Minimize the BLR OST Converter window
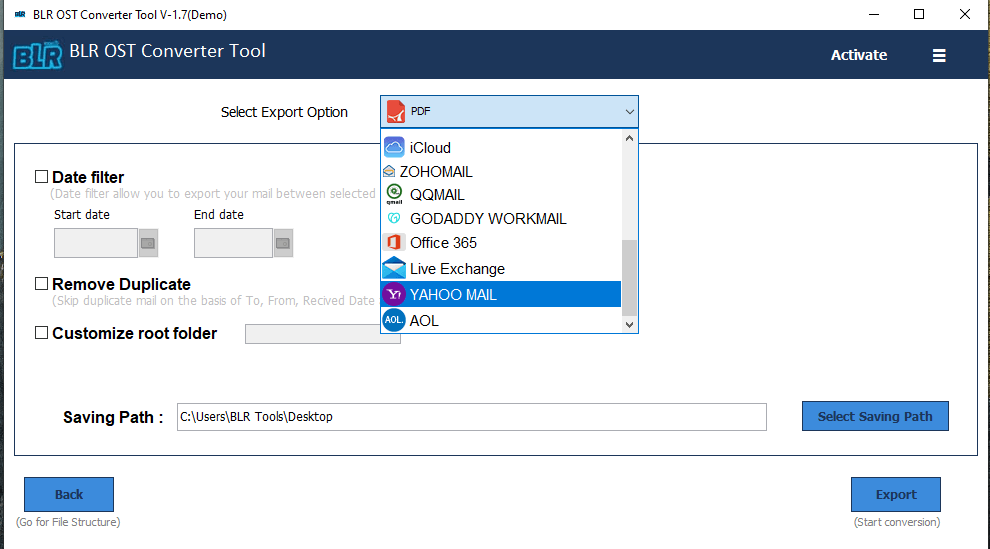990x549 pixels. pos(874,15)
